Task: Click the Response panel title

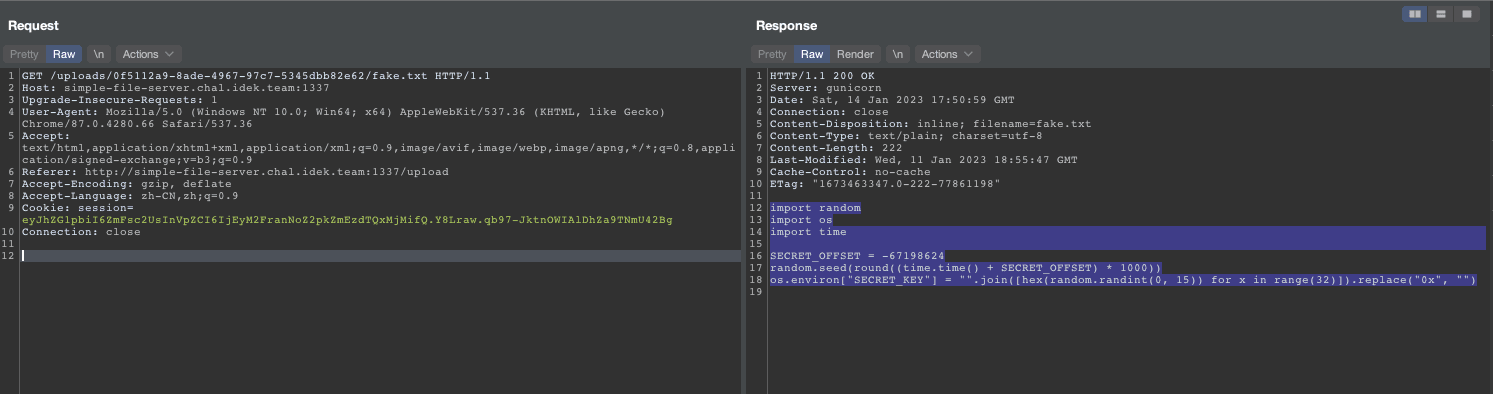Action: 786,25
